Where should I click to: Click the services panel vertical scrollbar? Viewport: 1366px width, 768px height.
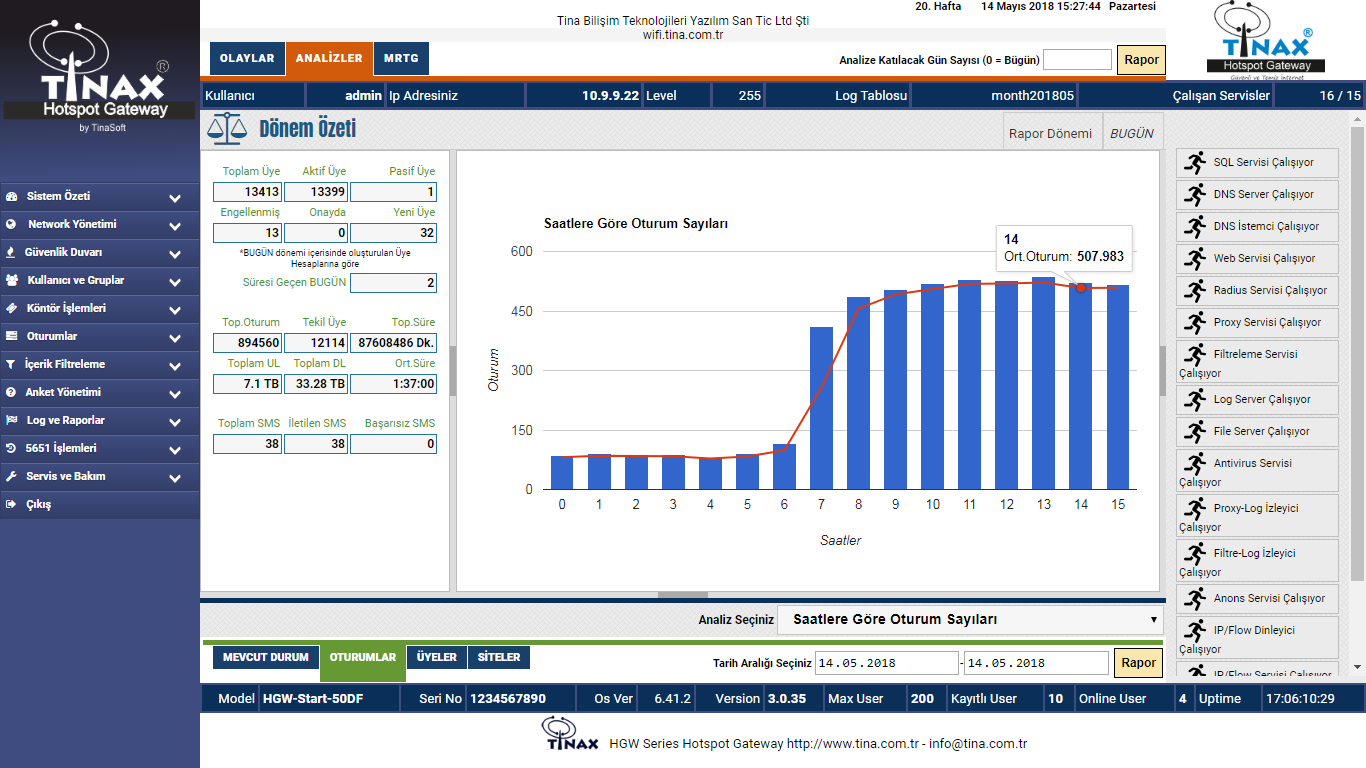click(1357, 350)
